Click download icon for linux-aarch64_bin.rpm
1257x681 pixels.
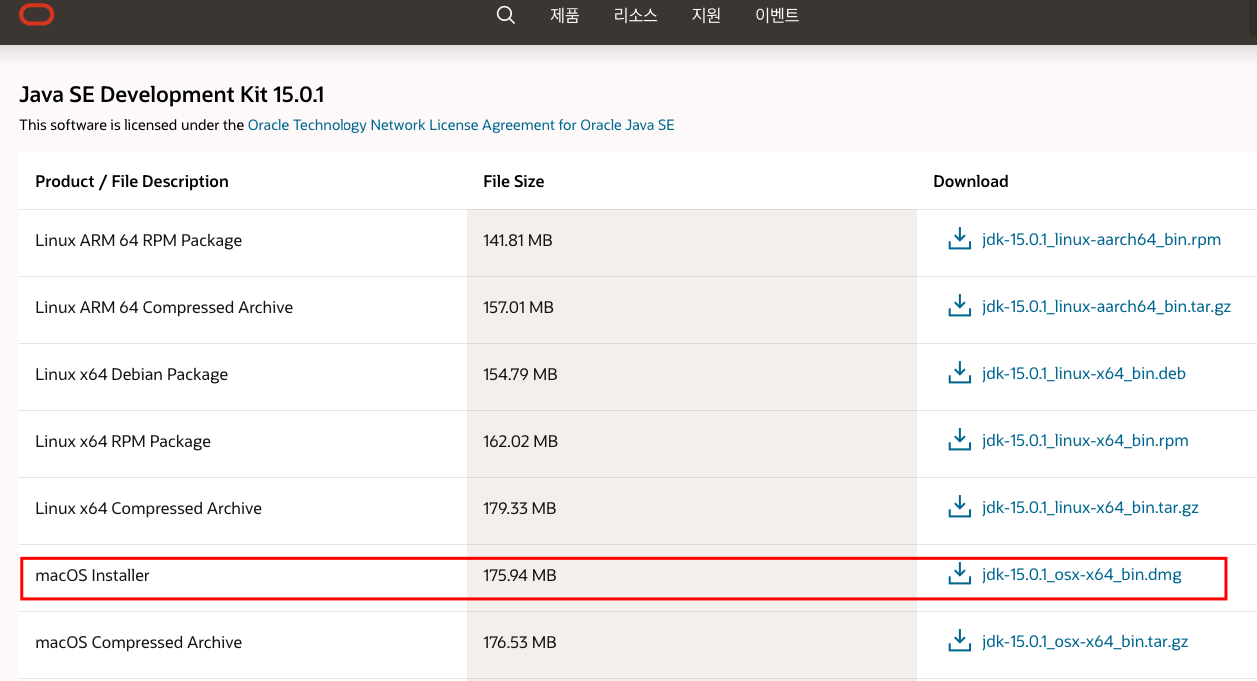tap(959, 239)
